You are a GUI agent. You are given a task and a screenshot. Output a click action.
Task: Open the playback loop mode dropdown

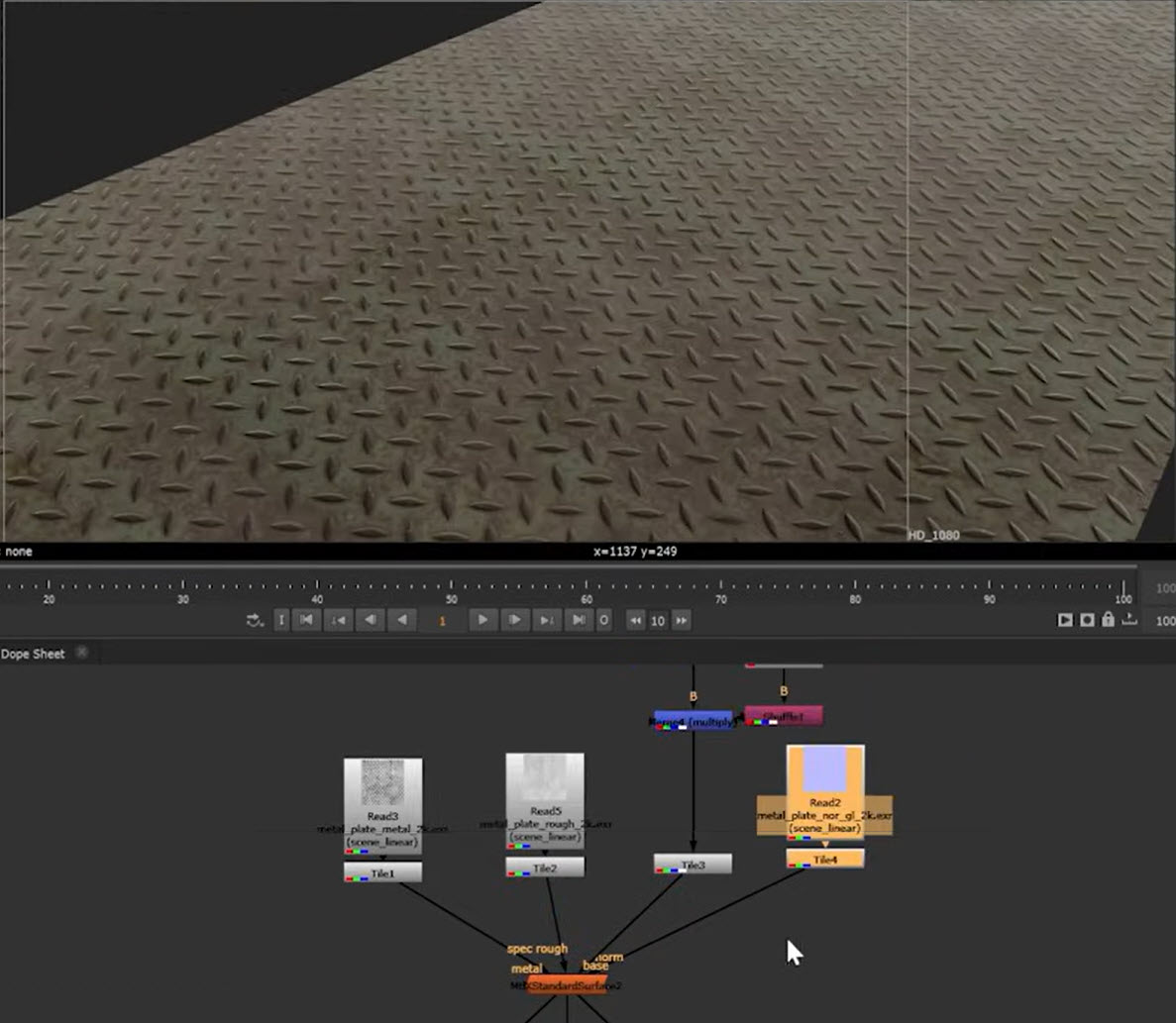(x=255, y=621)
